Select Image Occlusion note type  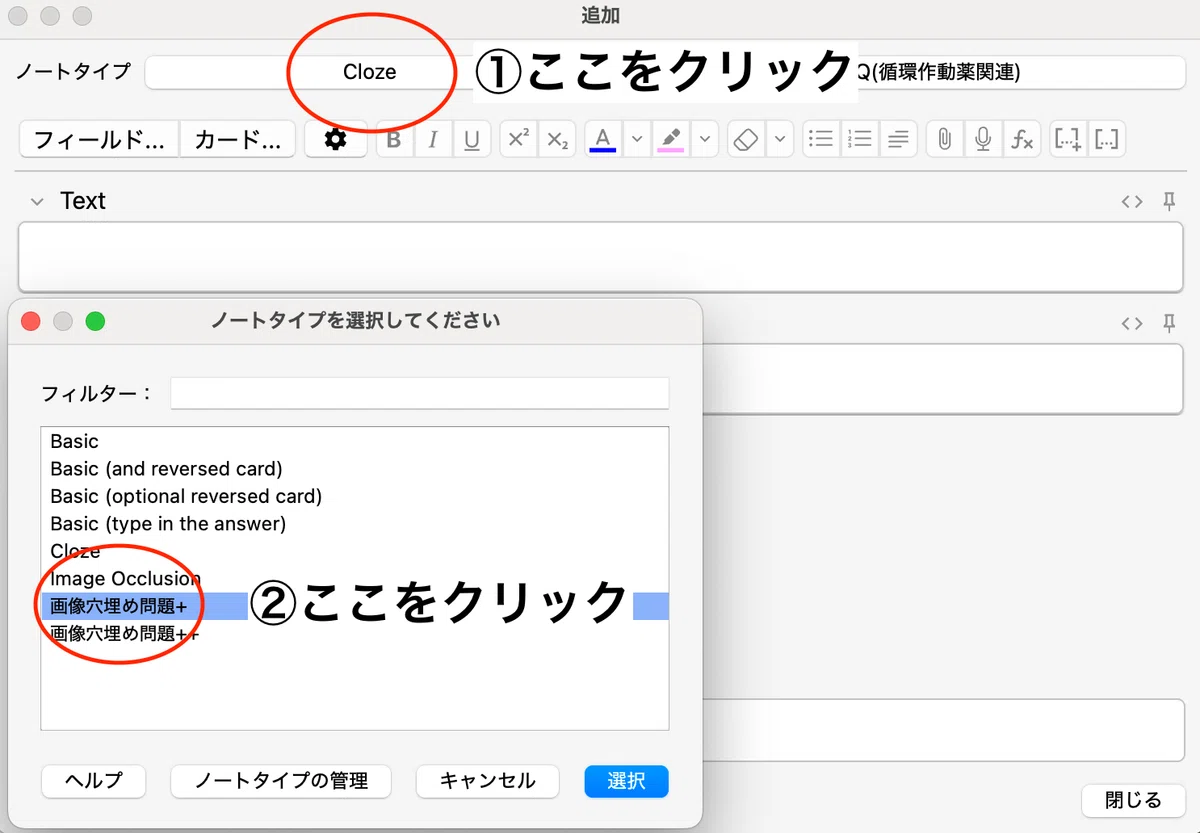tap(355, 578)
